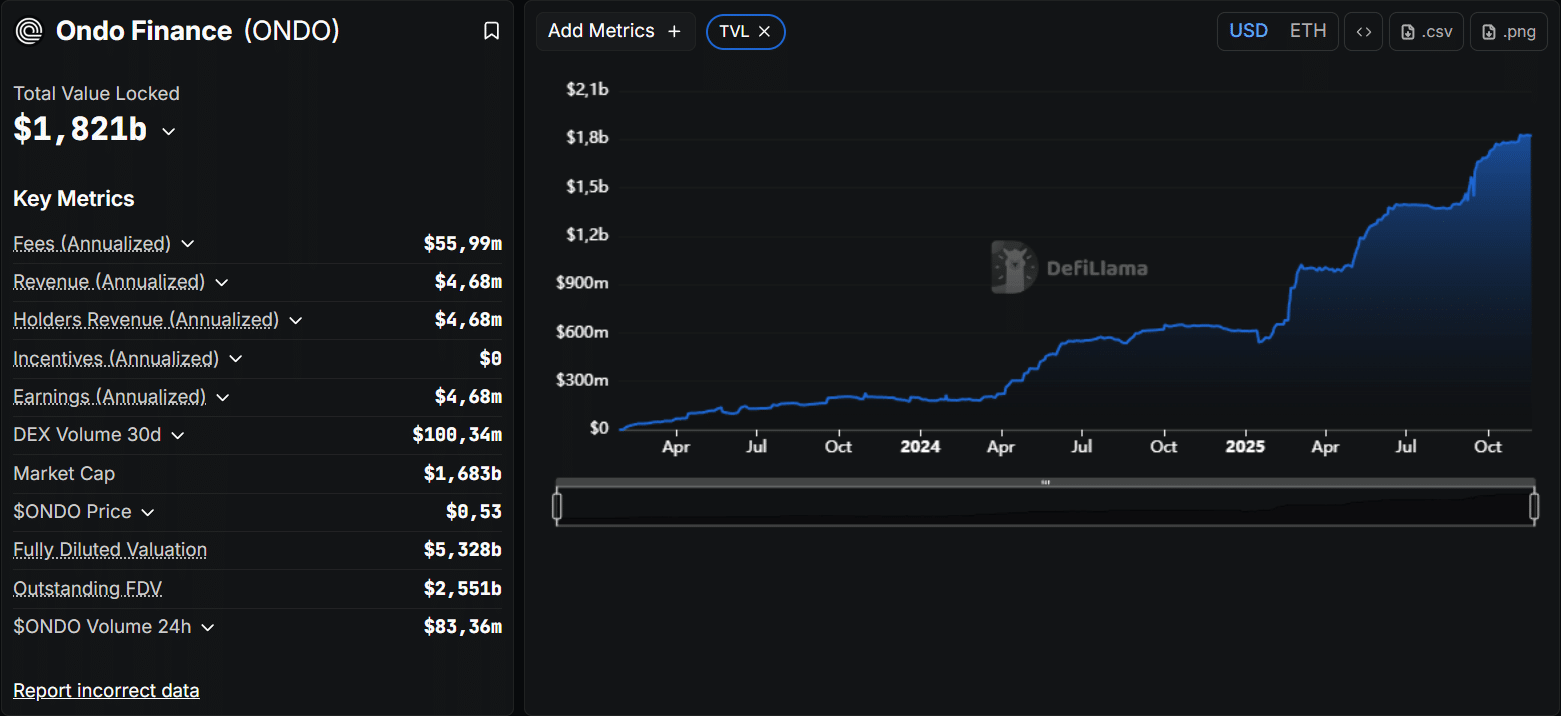
Task: Bookmark Ondo Finance protocol
Action: coord(491,31)
